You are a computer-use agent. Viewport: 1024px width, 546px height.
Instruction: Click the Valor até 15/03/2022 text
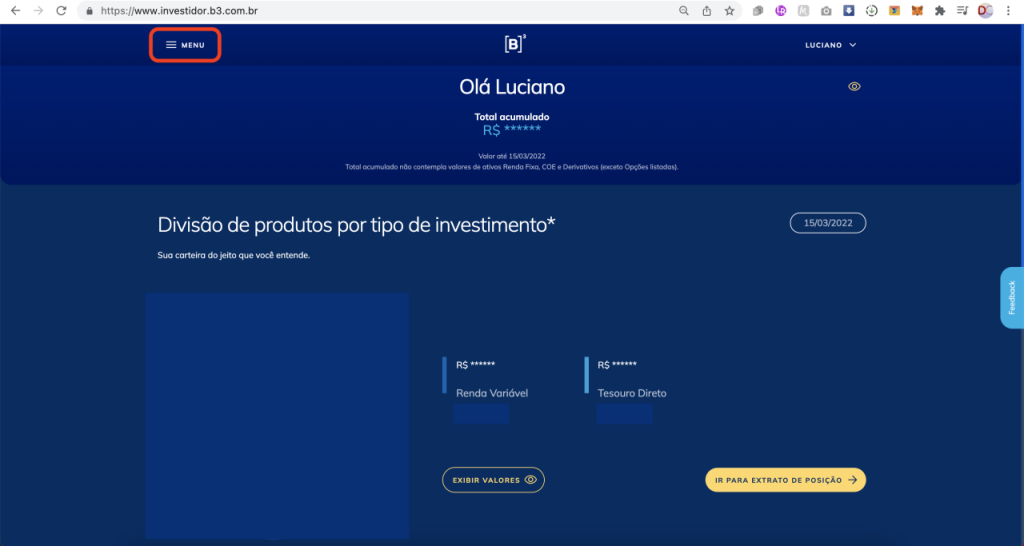coord(512,157)
